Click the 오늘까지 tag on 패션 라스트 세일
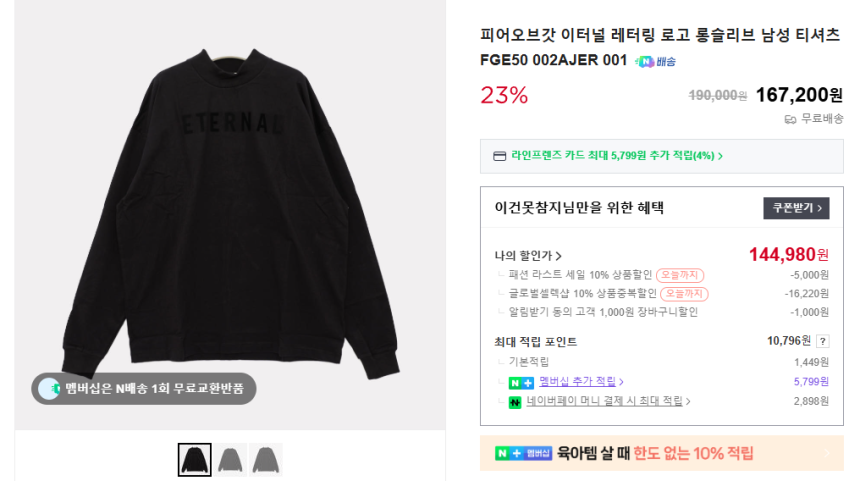 680,275
